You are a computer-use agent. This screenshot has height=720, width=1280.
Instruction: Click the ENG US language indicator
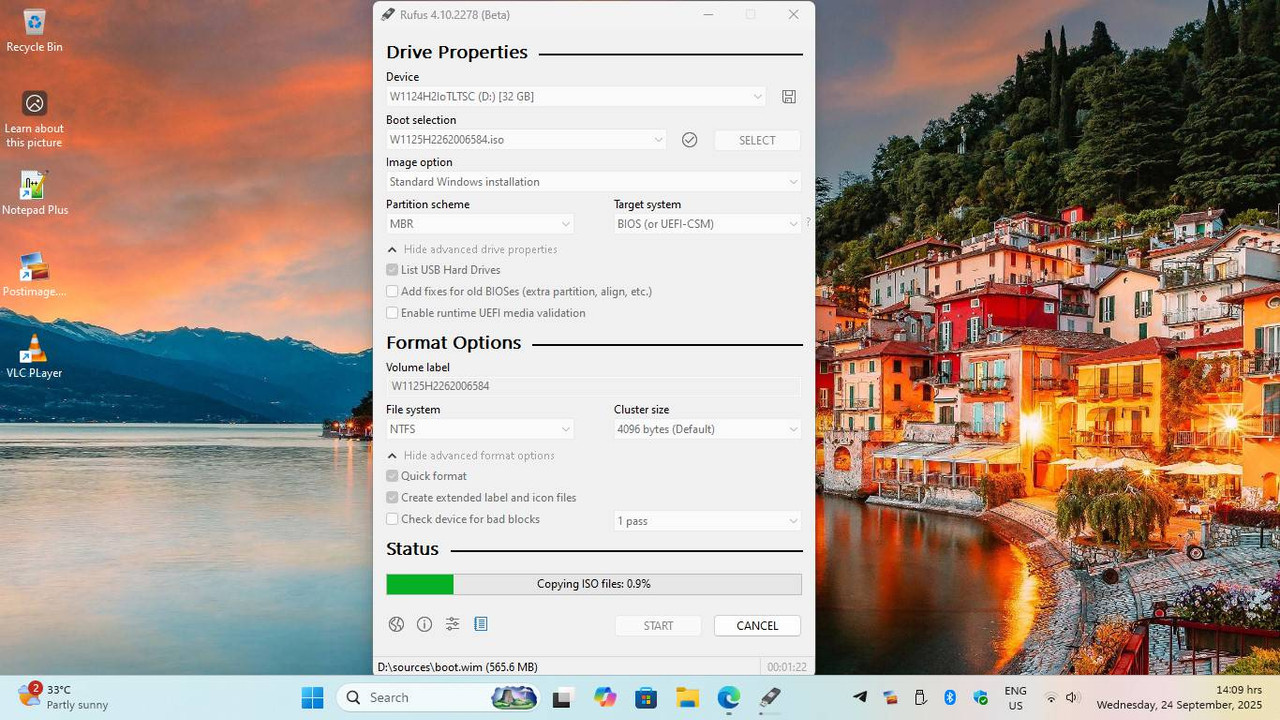pyautogui.click(x=1015, y=698)
